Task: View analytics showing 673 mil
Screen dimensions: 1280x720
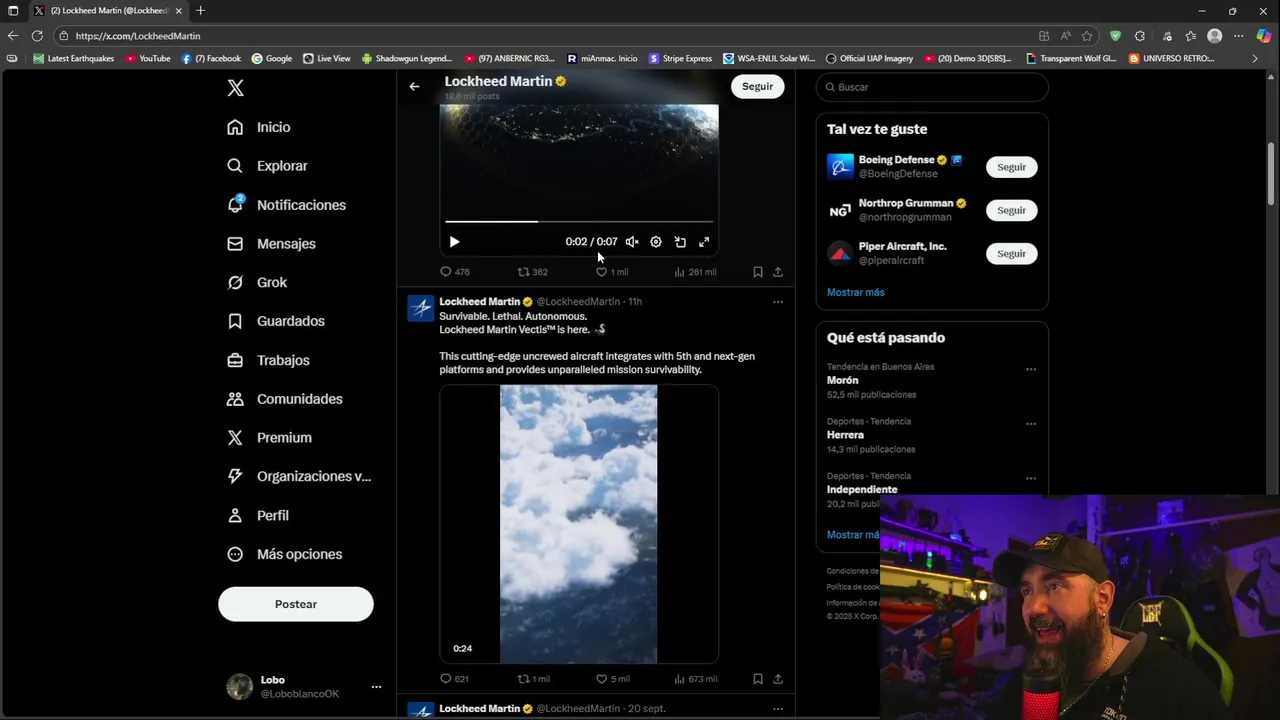Action: pyautogui.click(x=695, y=679)
